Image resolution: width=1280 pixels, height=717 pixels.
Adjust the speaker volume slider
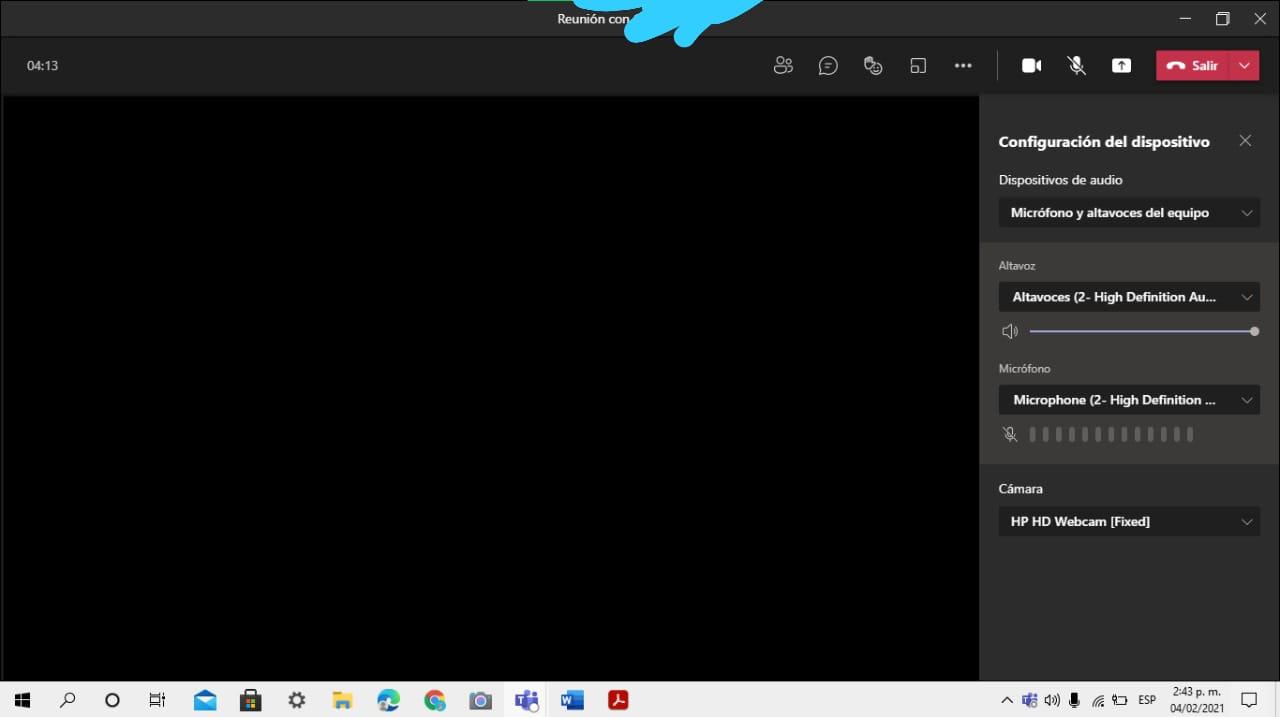1254,331
